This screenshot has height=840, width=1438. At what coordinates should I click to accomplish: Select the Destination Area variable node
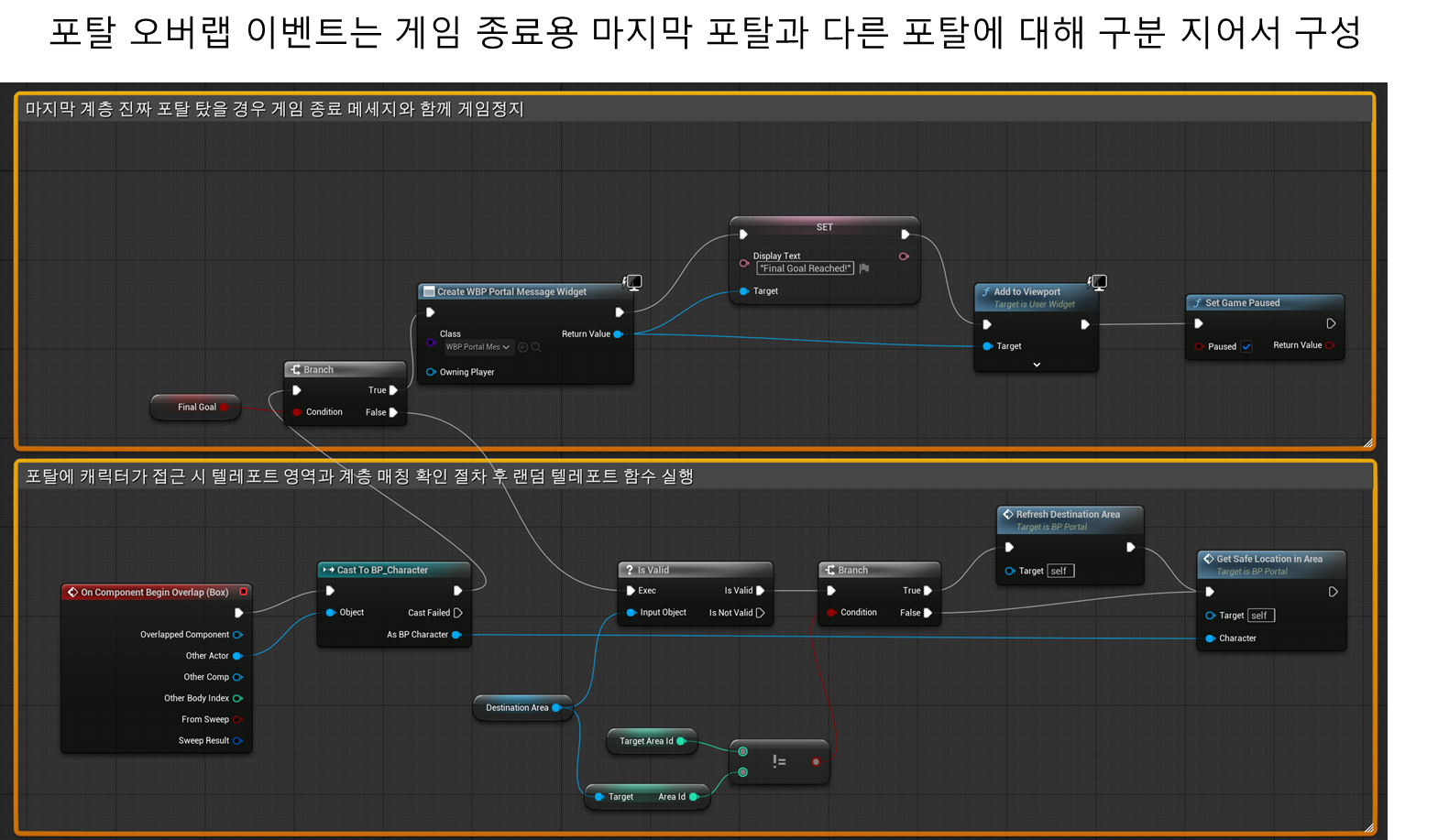point(522,707)
